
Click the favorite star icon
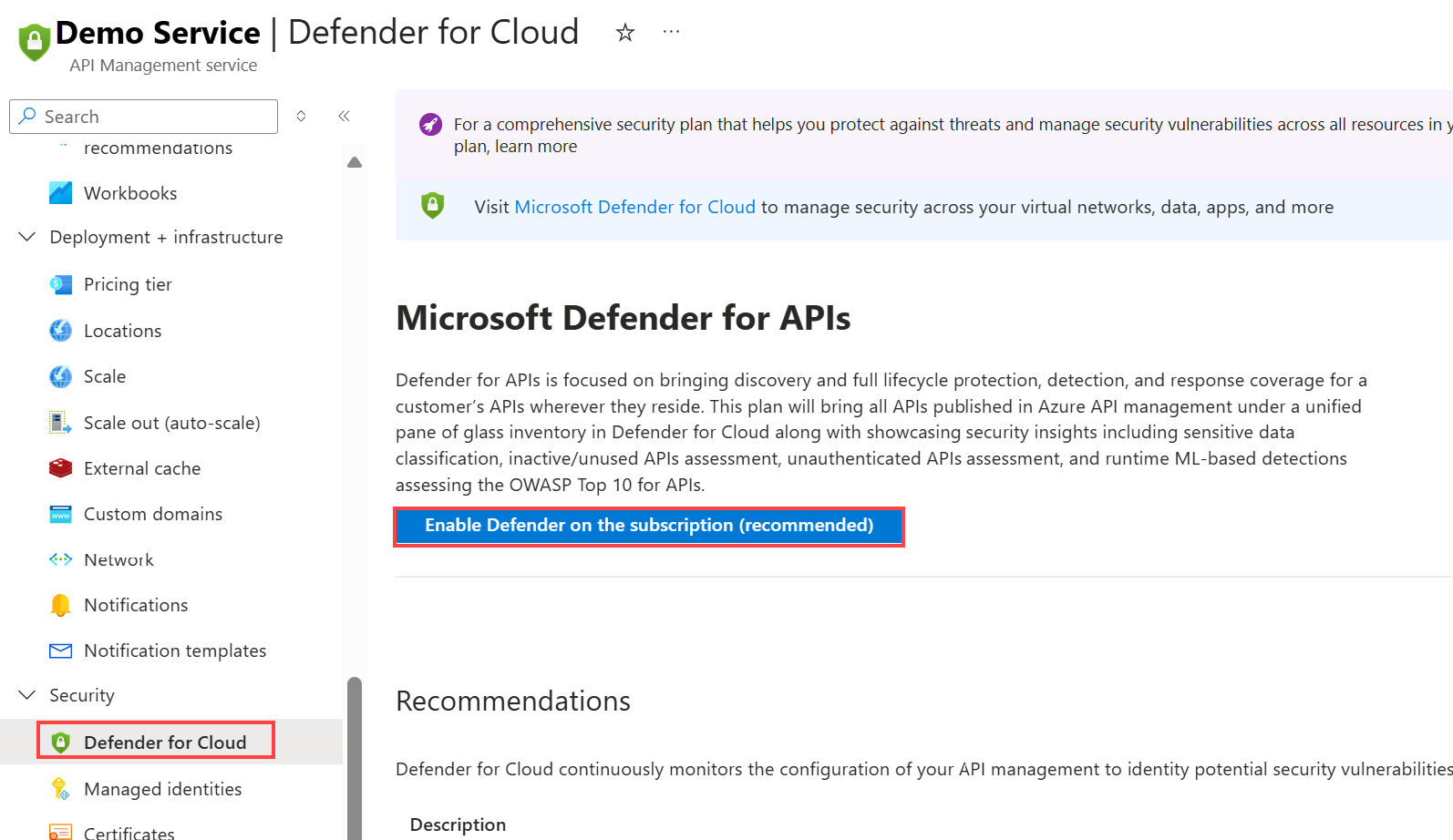click(x=625, y=33)
